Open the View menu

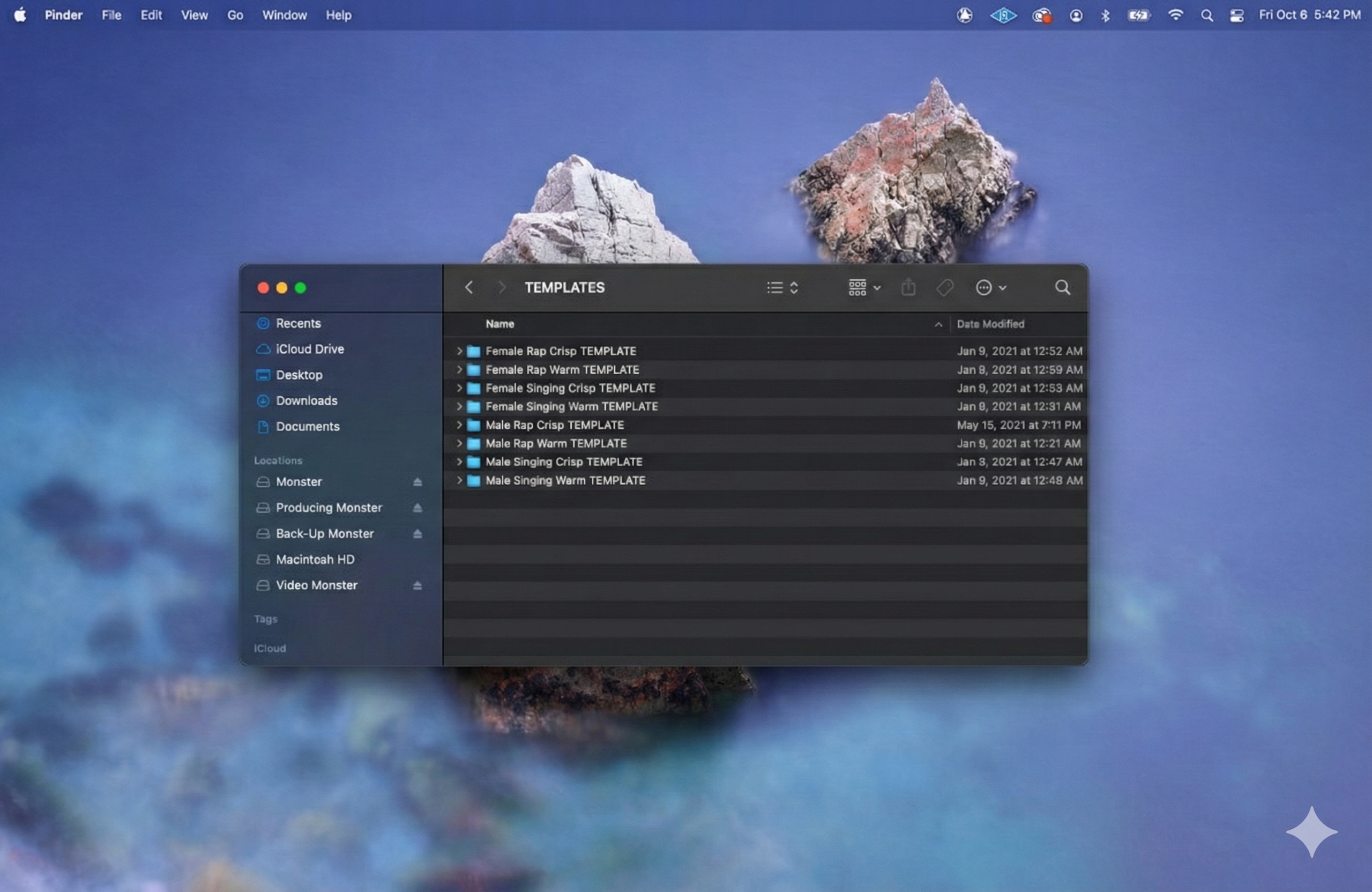point(194,16)
